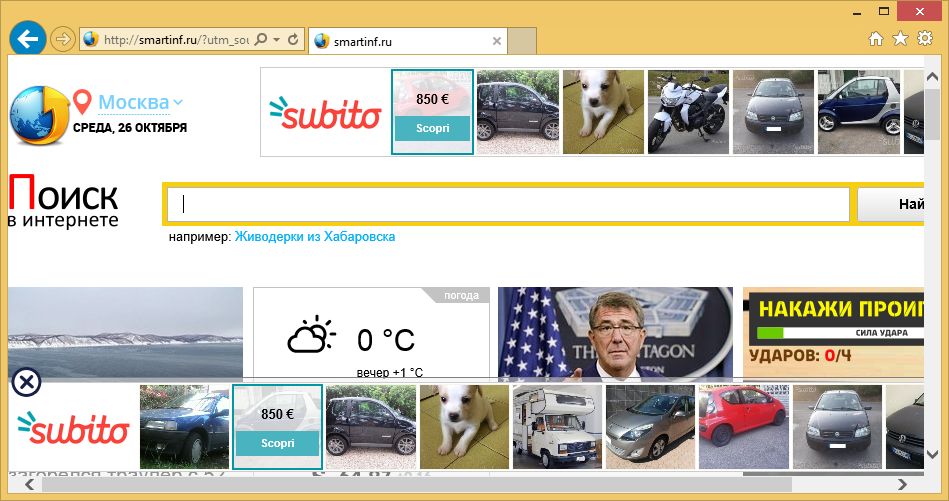The height and width of the screenshot is (501, 949).
Task: Click the weather cloud-sun icon
Action: [311, 334]
